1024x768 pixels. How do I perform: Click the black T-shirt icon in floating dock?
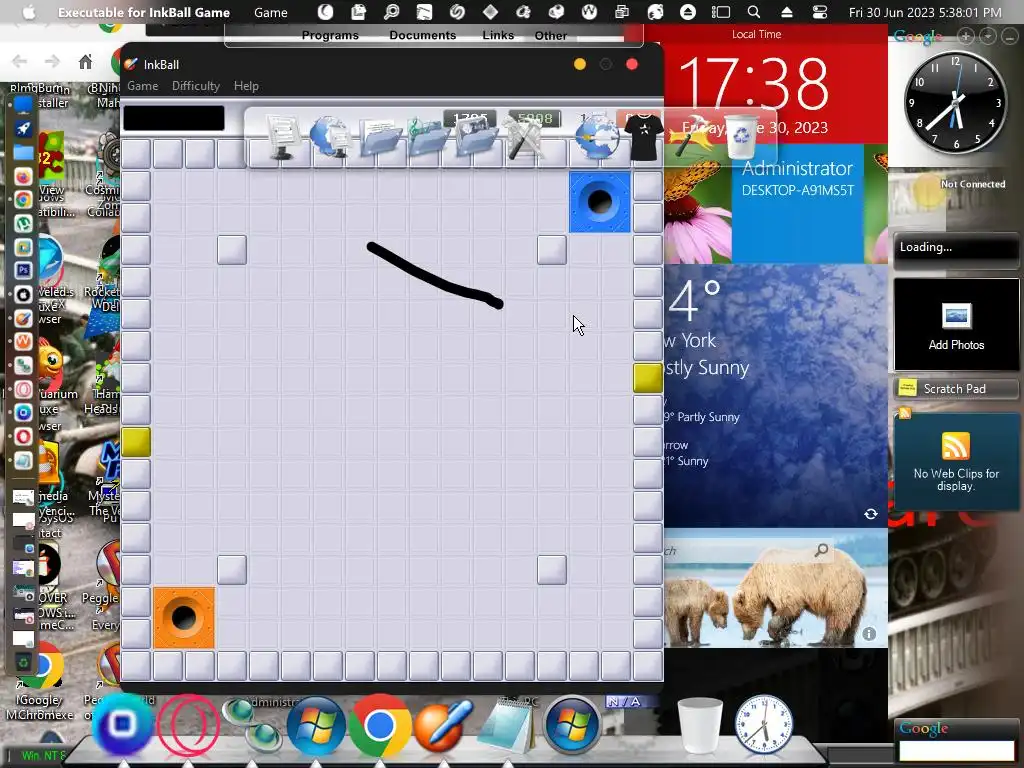pos(644,137)
